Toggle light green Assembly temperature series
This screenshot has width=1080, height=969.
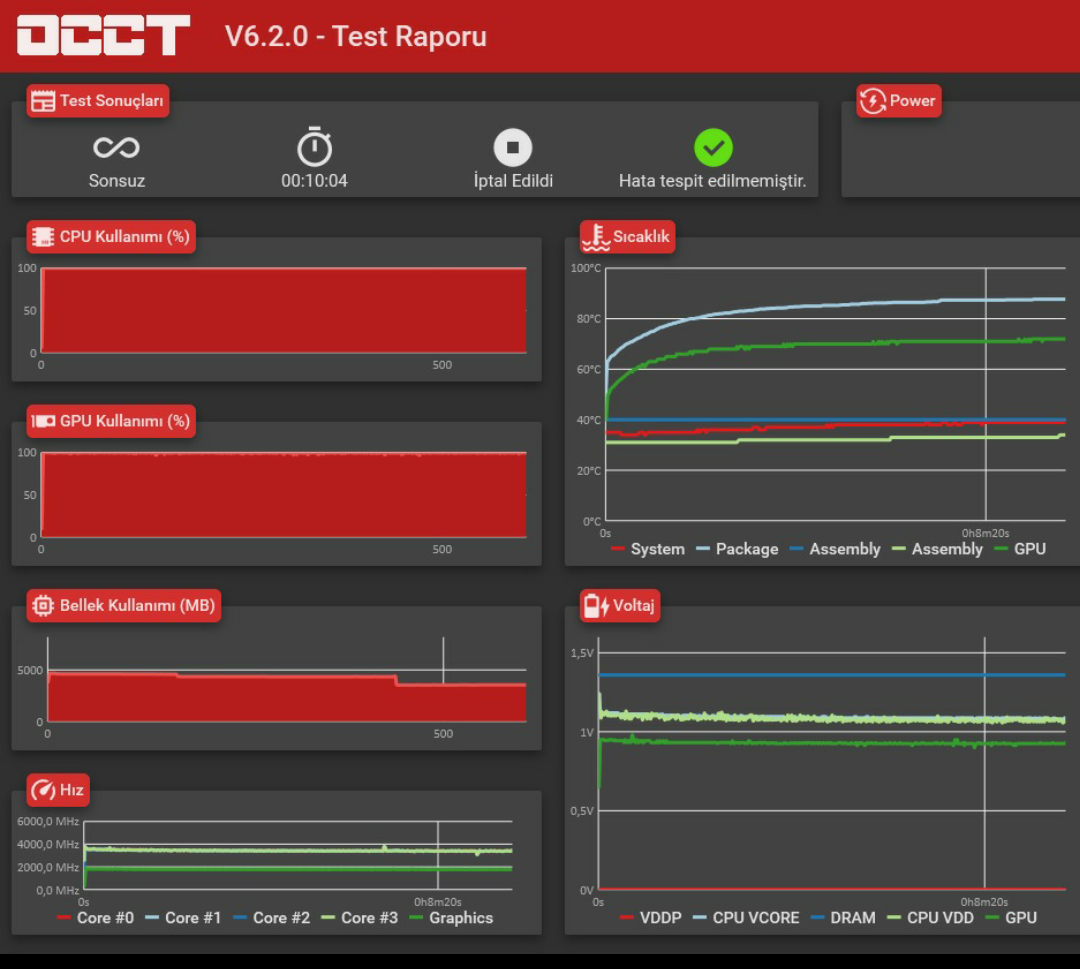click(937, 549)
